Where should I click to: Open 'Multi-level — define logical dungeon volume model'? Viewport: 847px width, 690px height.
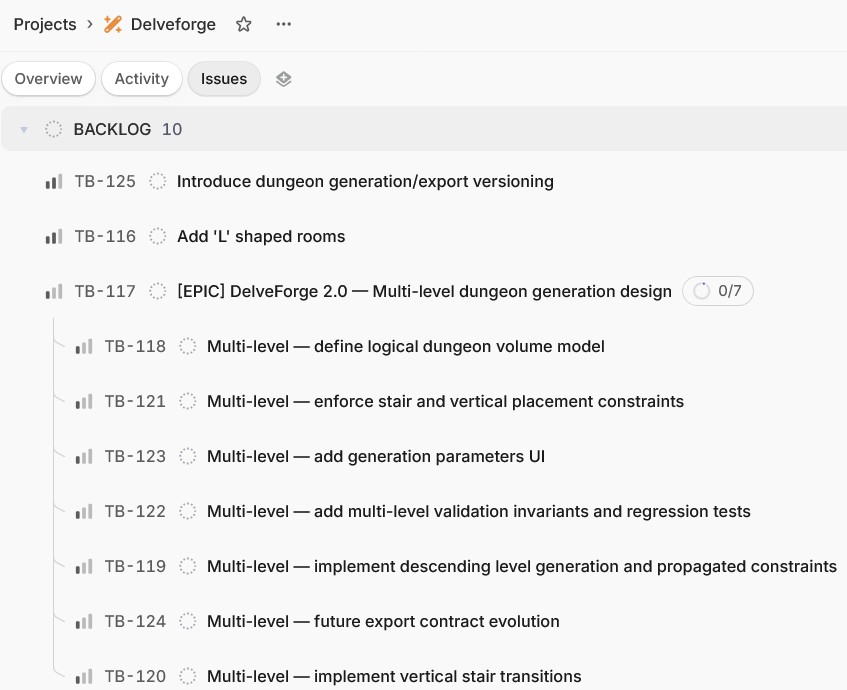coord(406,346)
